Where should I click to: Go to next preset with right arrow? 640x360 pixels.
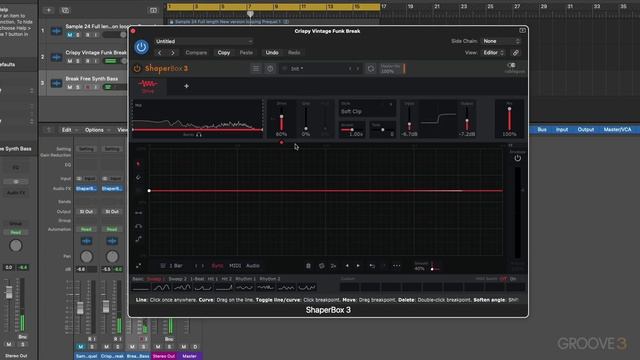pyautogui.click(x=173, y=53)
